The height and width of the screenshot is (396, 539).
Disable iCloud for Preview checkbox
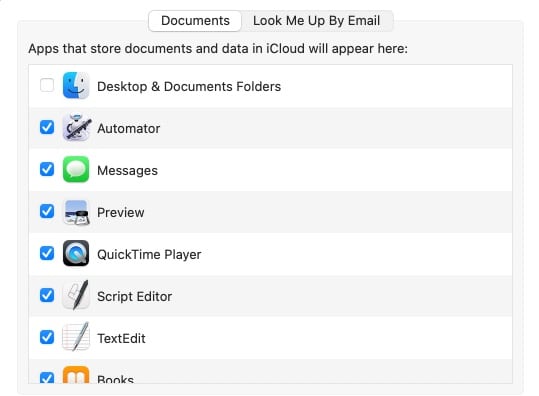point(47,211)
